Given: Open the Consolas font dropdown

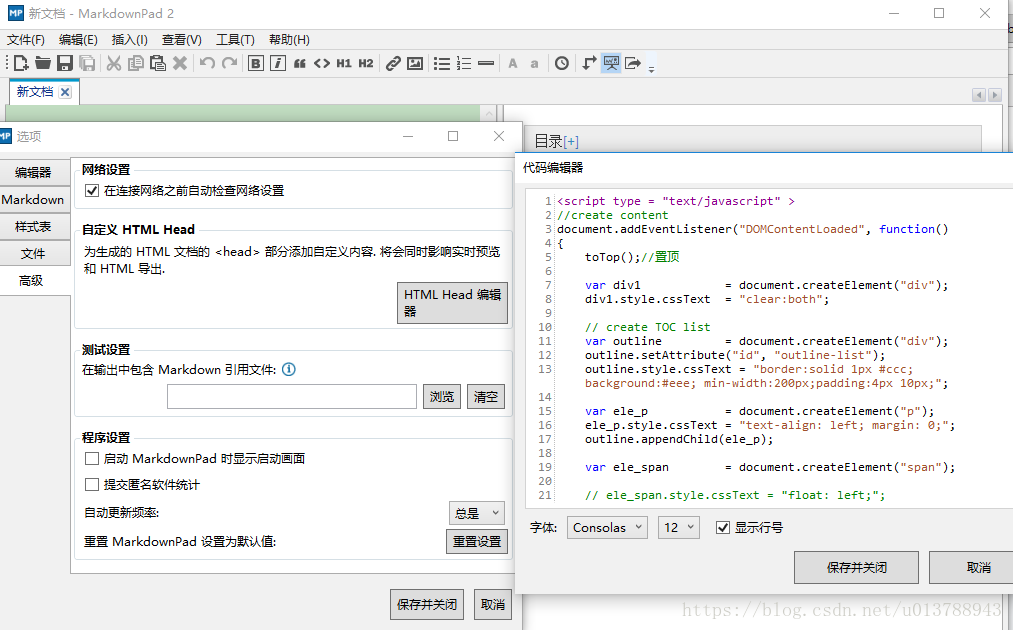Looking at the screenshot, I should pos(607,528).
